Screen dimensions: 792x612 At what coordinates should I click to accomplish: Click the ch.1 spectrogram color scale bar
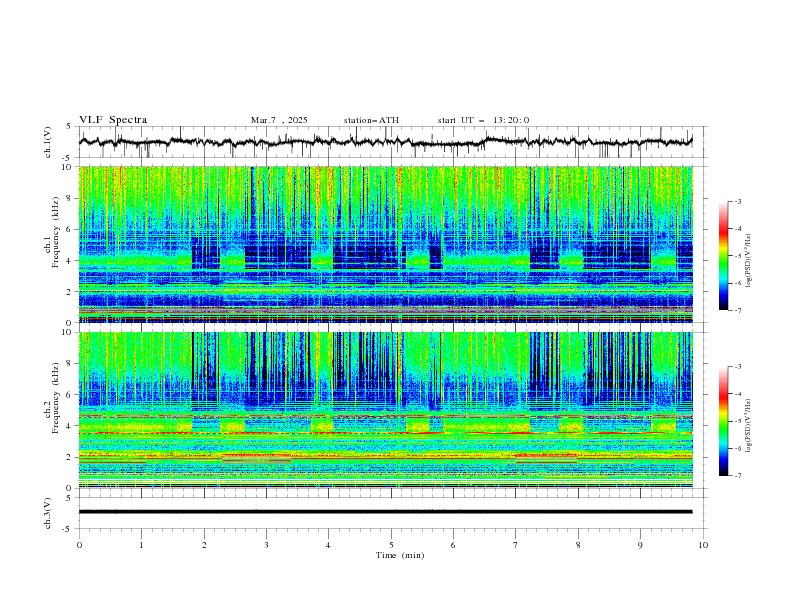click(x=723, y=256)
